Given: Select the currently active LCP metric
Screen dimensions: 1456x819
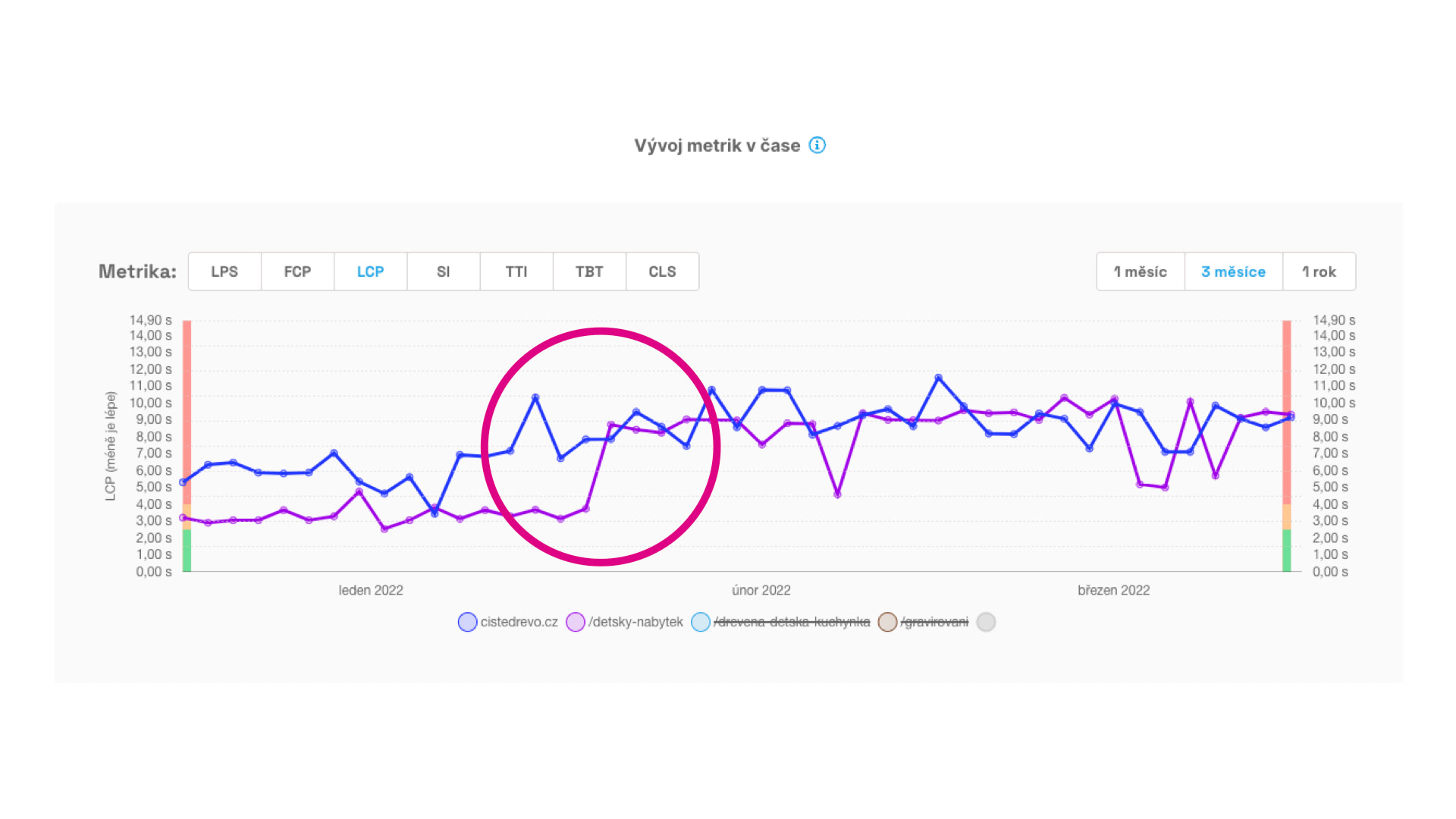Looking at the screenshot, I should click(x=371, y=271).
